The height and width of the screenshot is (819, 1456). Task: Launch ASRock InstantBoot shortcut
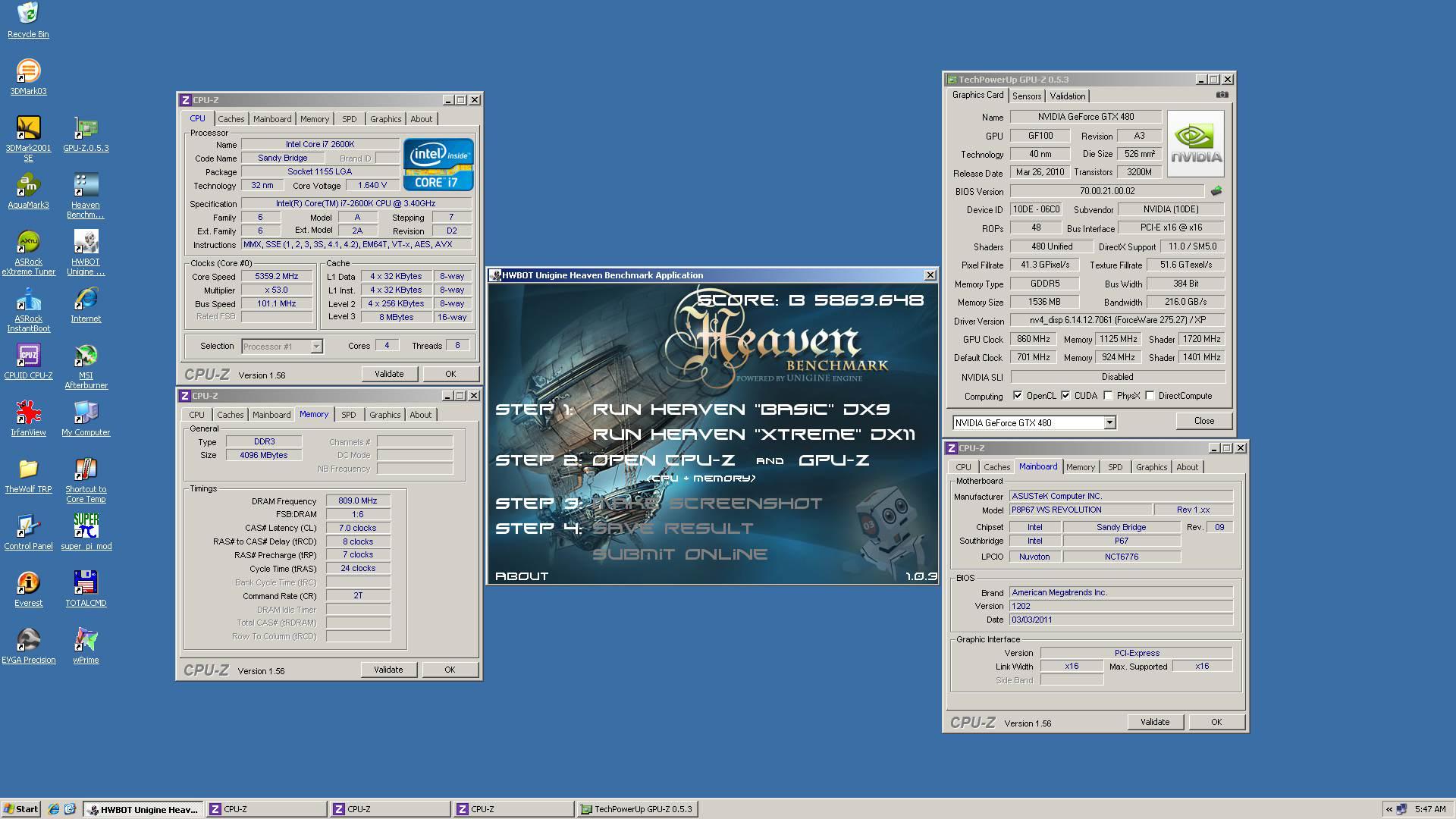28,309
